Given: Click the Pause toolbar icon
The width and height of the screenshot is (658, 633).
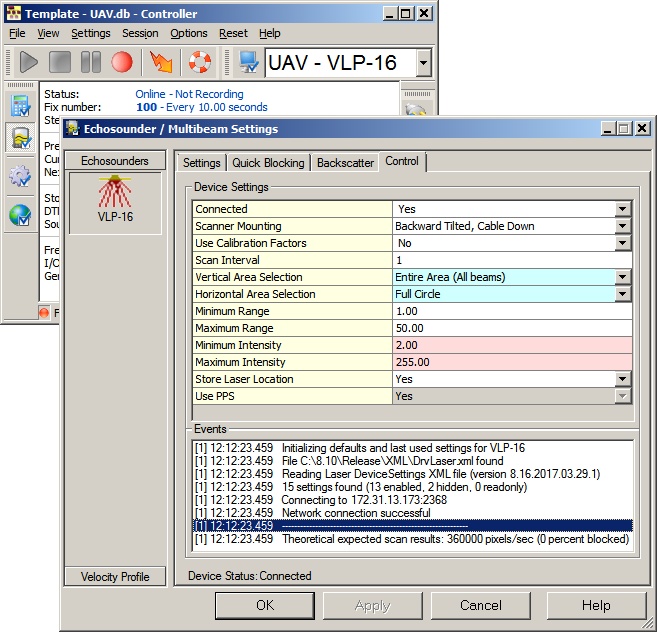Looking at the screenshot, I should [91, 62].
